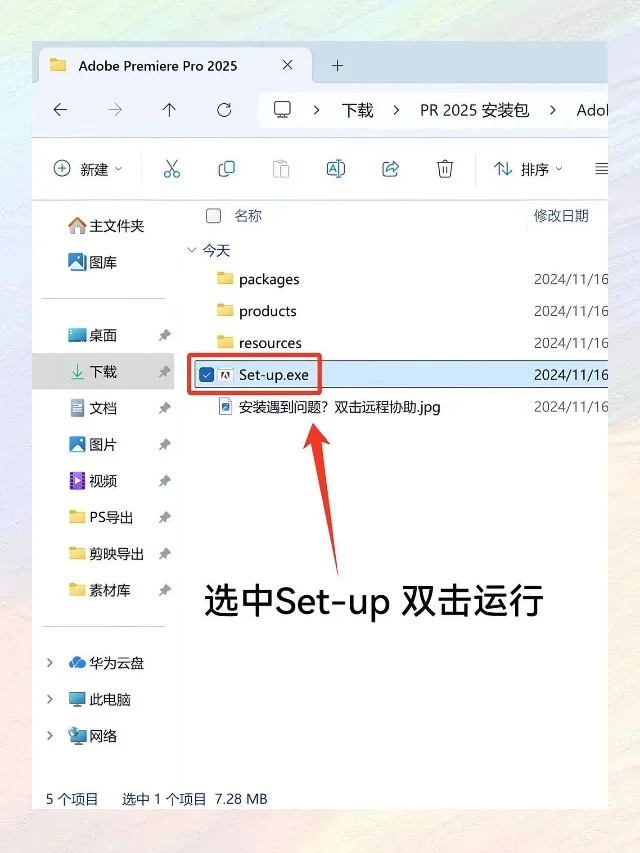Click the pin icon beside 下载
This screenshot has height=853, width=640.
tap(164, 372)
